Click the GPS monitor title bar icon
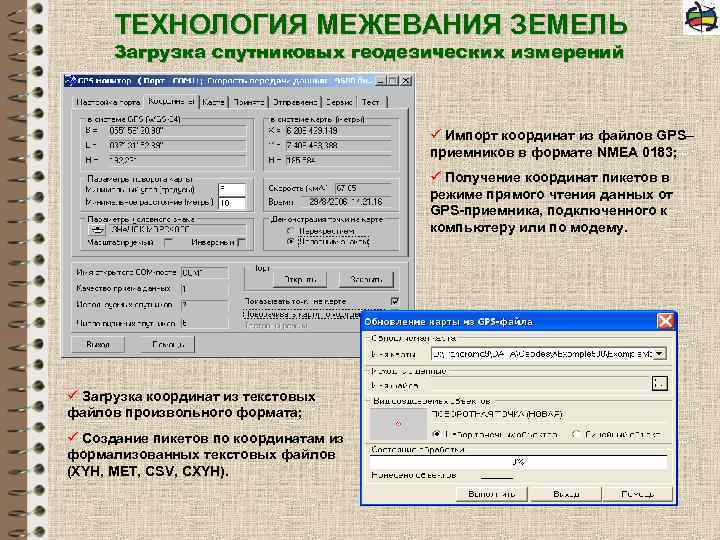The image size is (720, 540). pyautogui.click(x=70, y=81)
